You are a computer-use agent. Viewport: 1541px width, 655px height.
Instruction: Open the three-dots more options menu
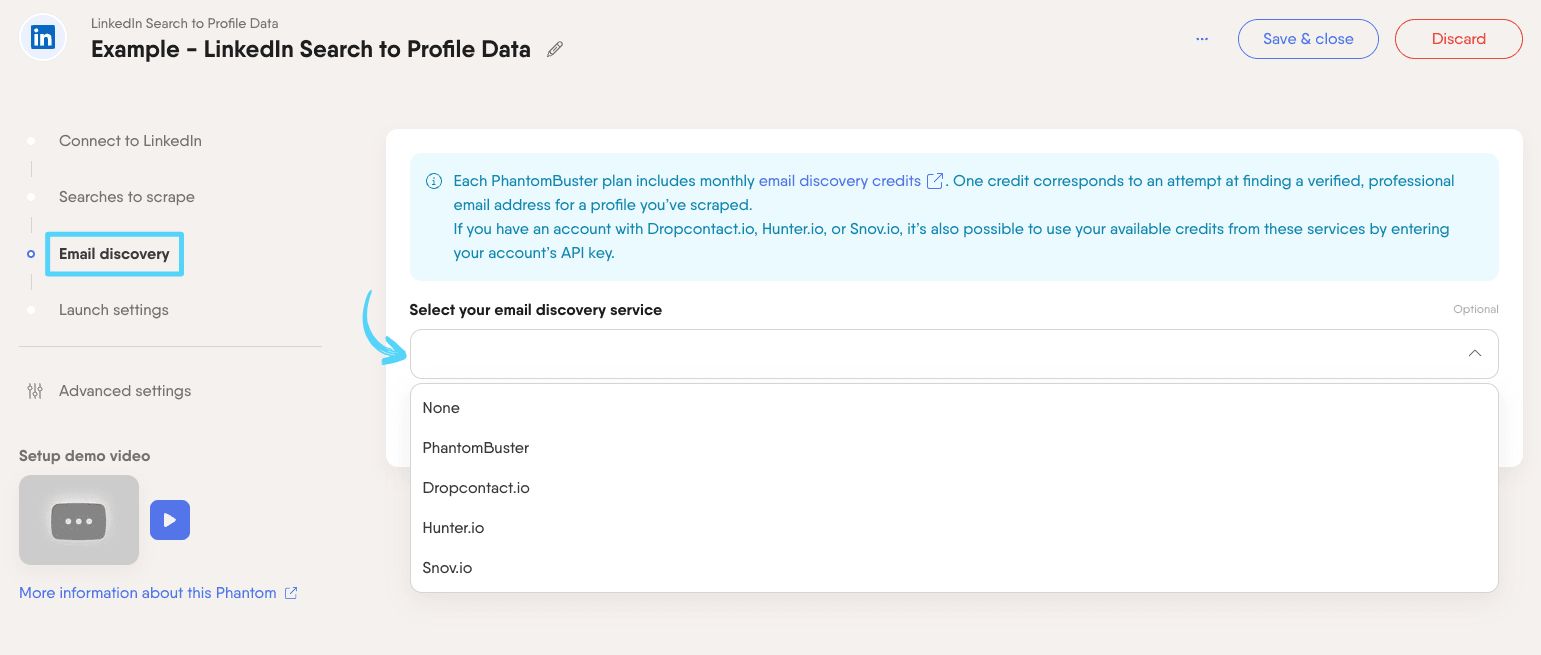pos(1202,39)
